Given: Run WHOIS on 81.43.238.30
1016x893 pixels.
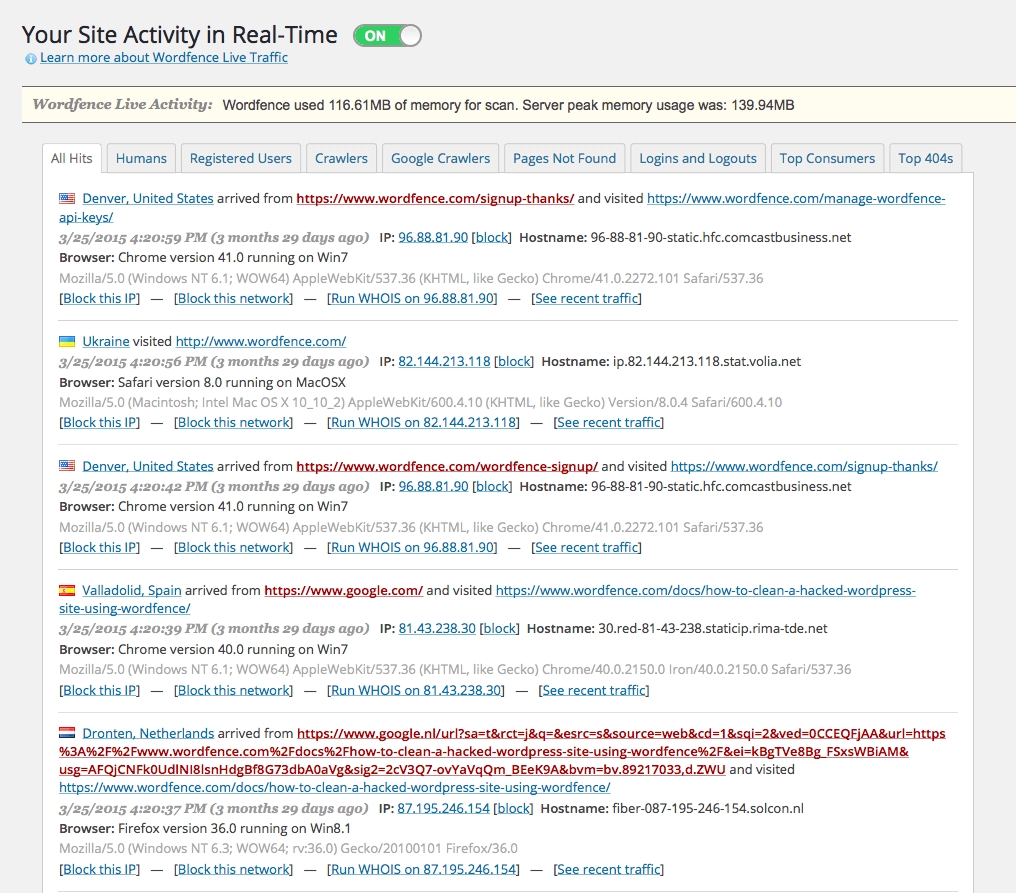Looking at the screenshot, I should click(x=417, y=691).
